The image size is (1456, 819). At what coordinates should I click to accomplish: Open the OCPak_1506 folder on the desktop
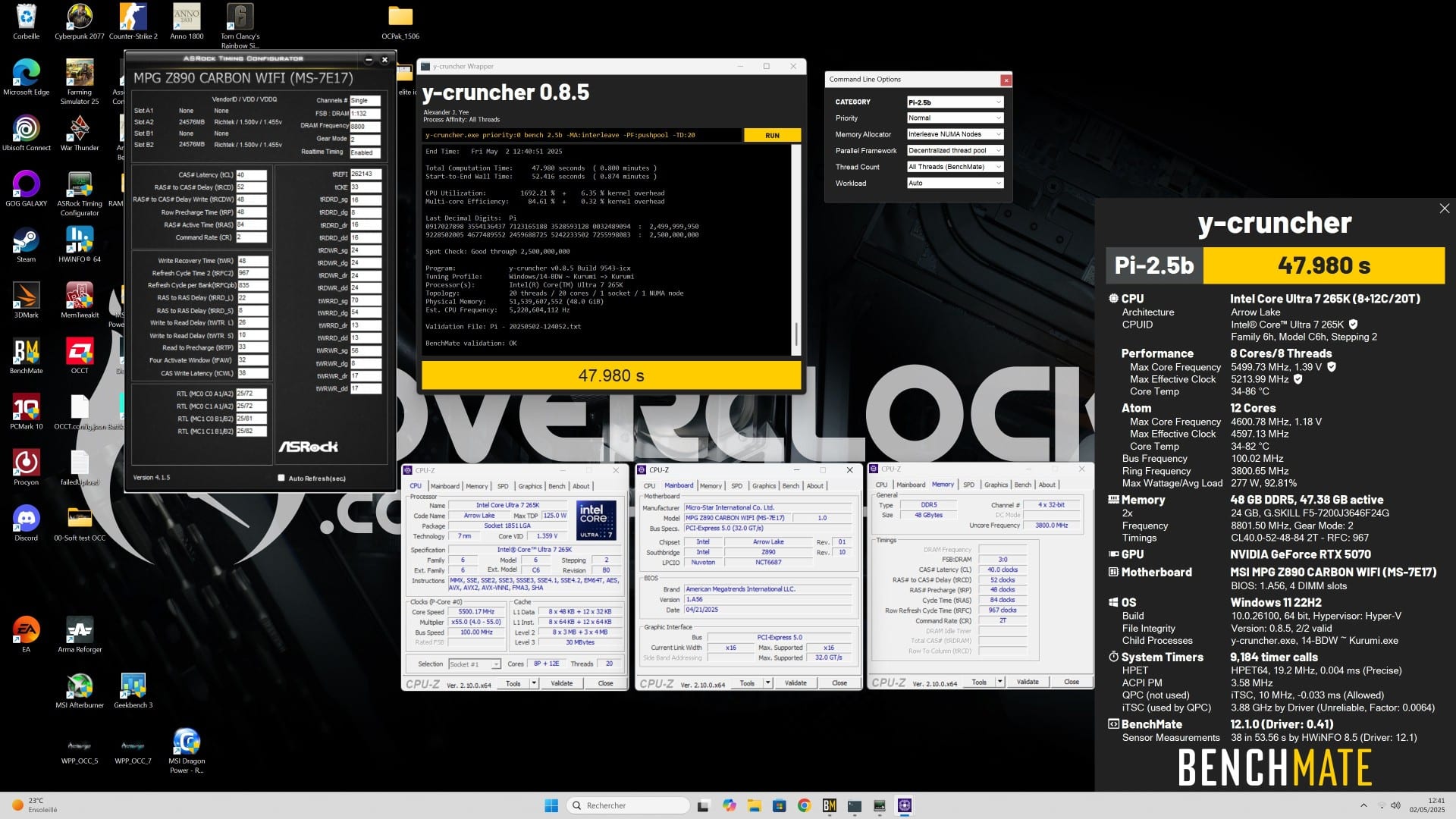(400, 21)
